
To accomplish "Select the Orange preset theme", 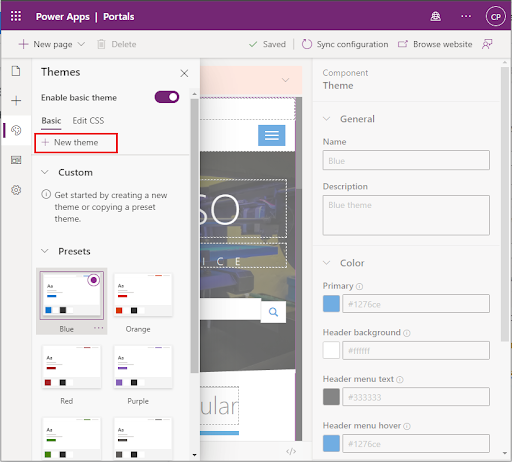I will pyautogui.click(x=143, y=295).
